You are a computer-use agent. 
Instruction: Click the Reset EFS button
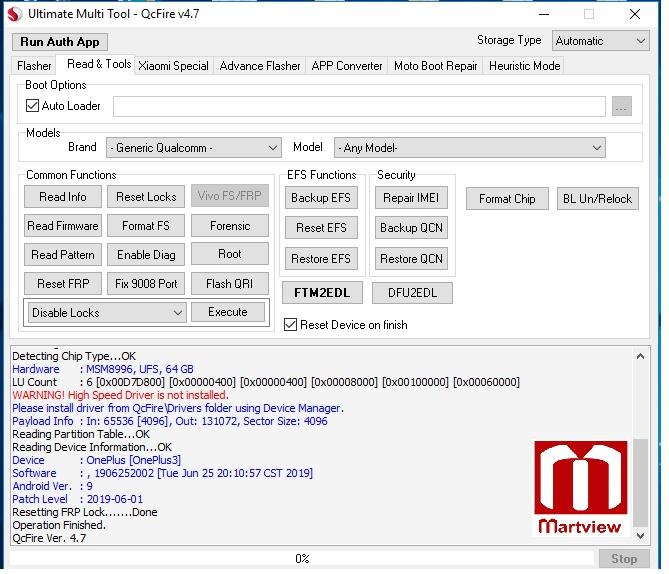click(x=321, y=228)
